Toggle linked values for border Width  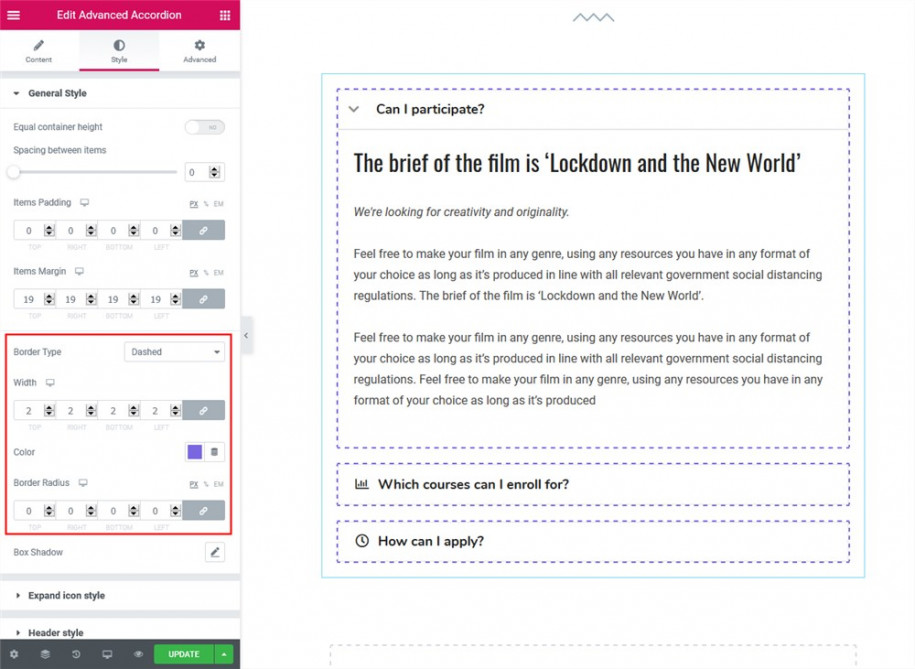point(204,410)
